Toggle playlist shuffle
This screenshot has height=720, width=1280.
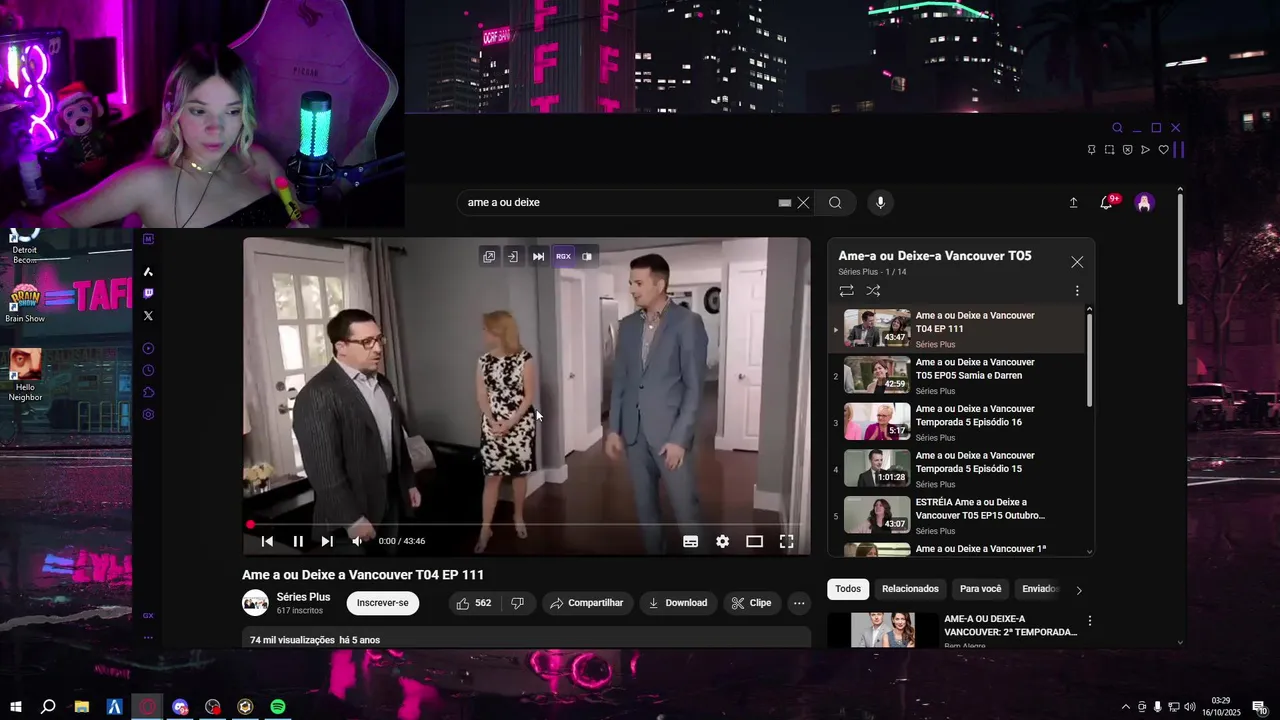pos(873,291)
